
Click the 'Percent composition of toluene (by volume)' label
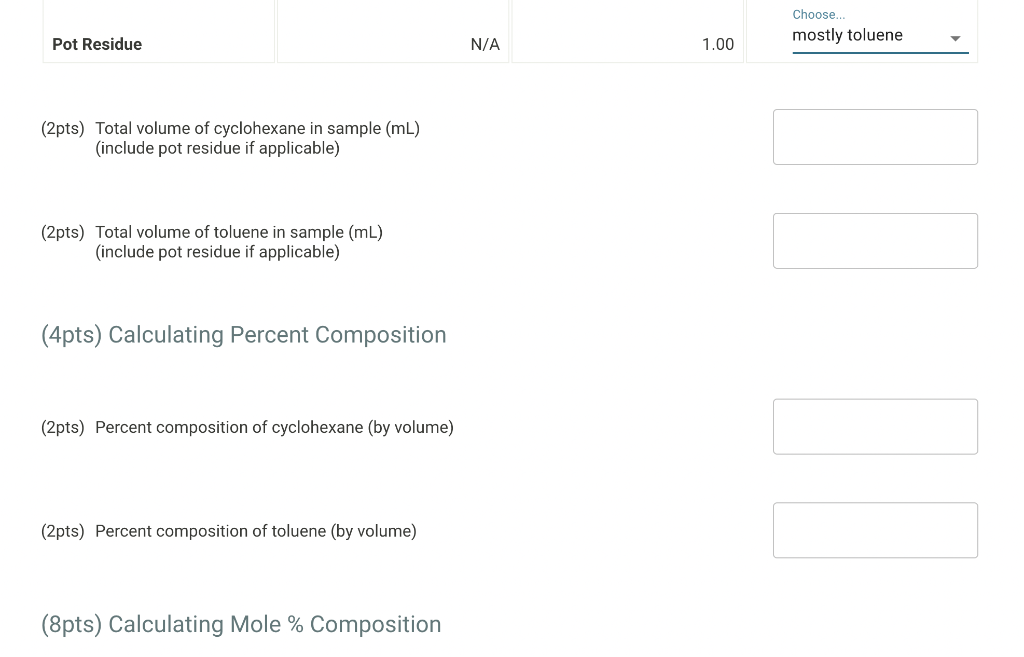click(x=255, y=531)
